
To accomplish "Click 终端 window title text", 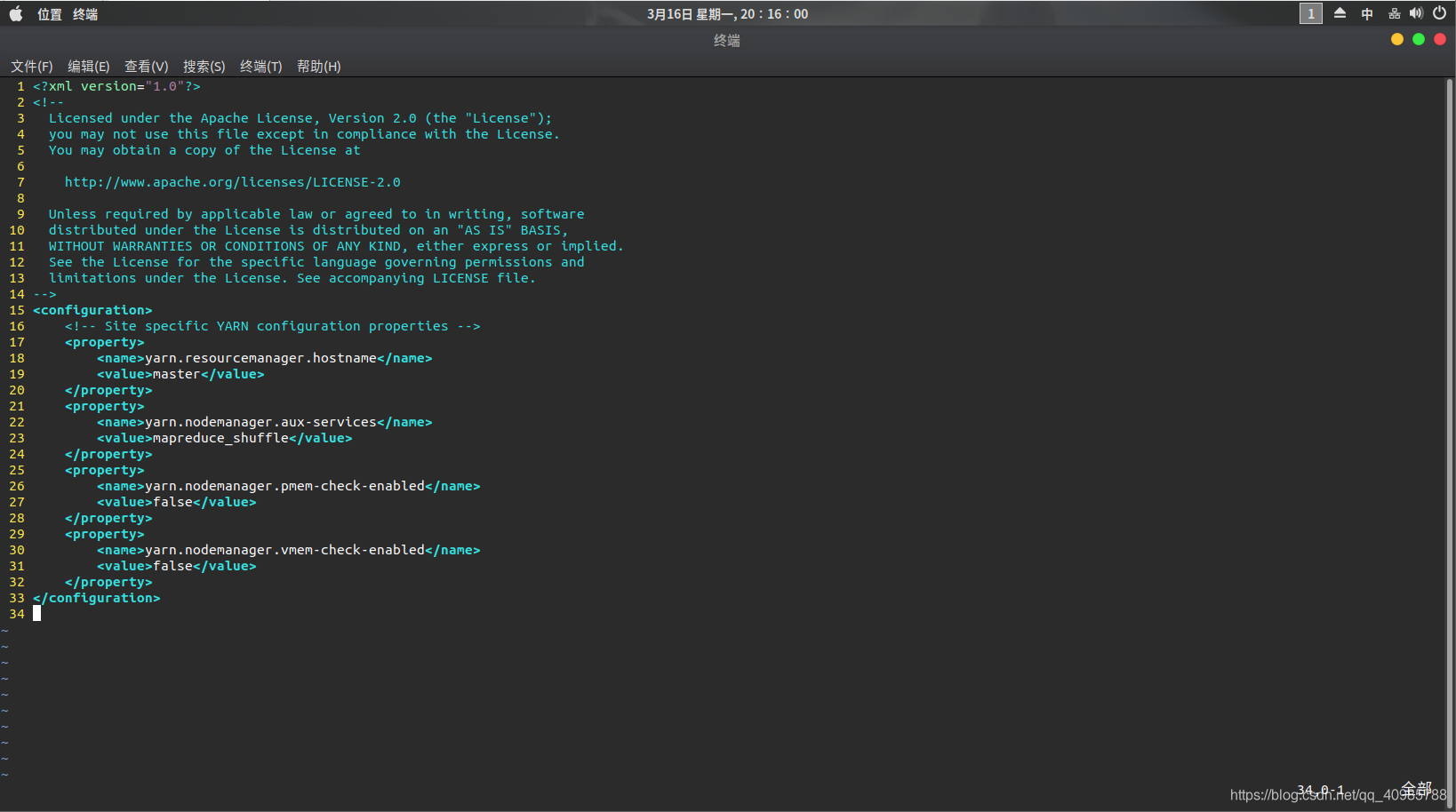I will point(727,40).
